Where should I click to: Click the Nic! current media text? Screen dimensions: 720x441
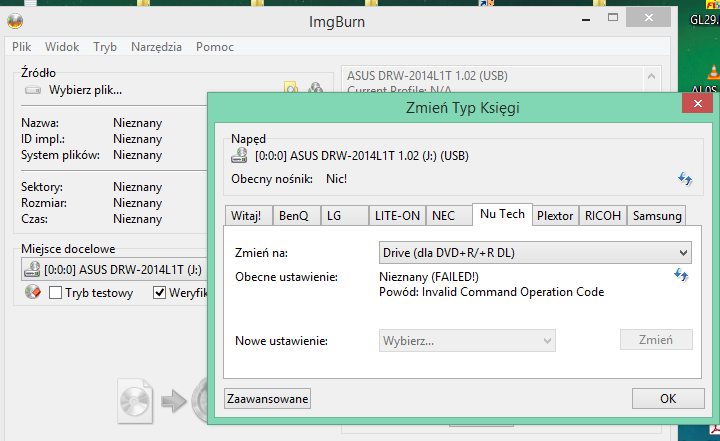[337, 179]
